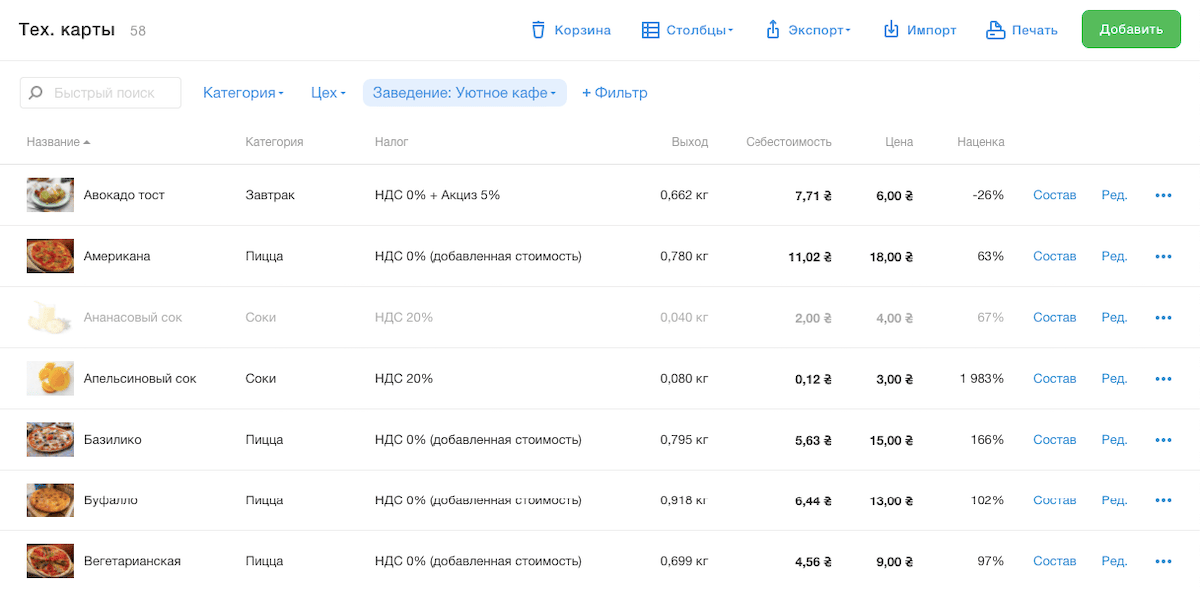The height and width of the screenshot is (590, 1200).
Task: Sort the table by Название column header
Action: [54, 142]
